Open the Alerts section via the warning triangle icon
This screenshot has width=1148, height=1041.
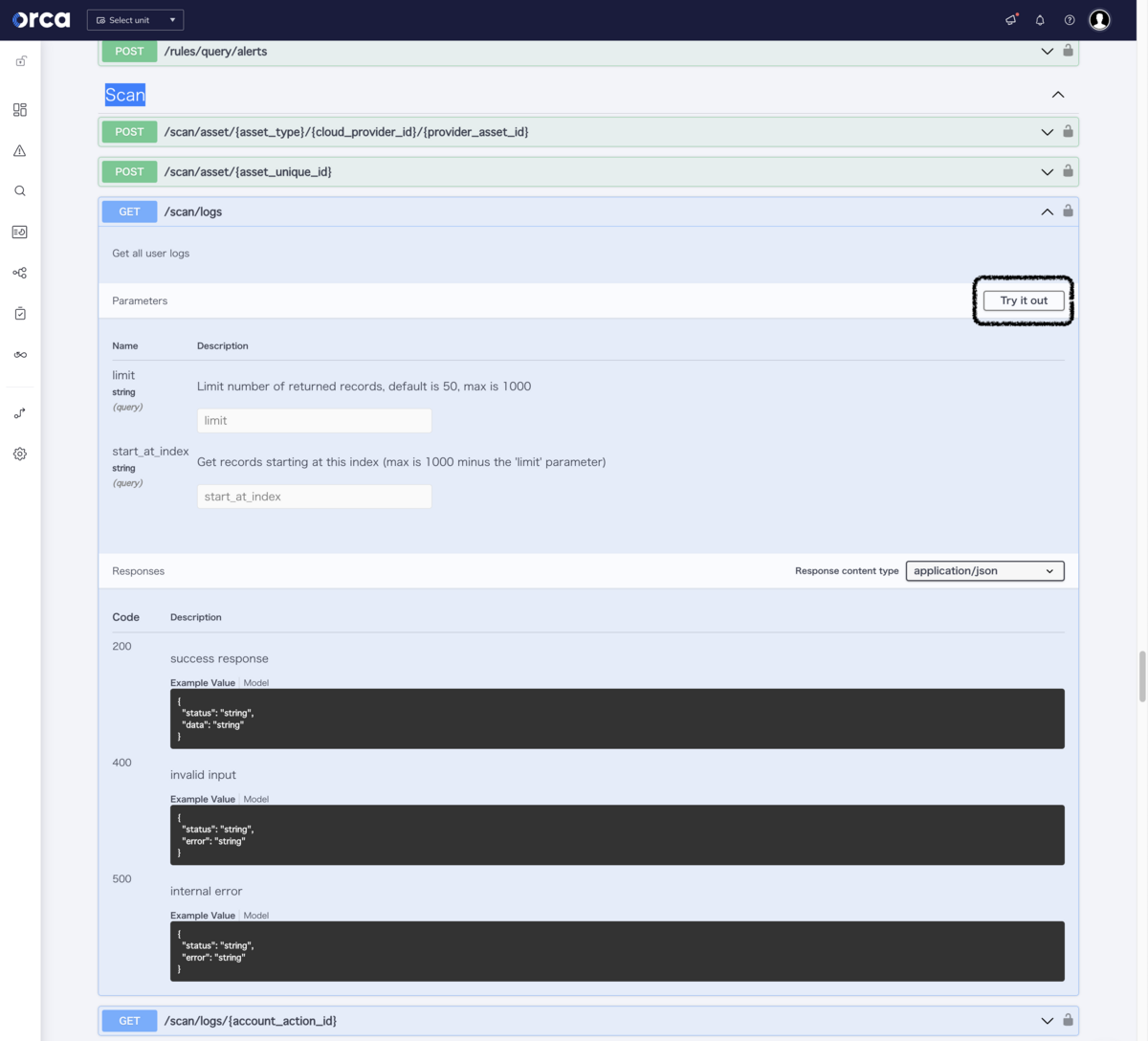coord(19,149)
